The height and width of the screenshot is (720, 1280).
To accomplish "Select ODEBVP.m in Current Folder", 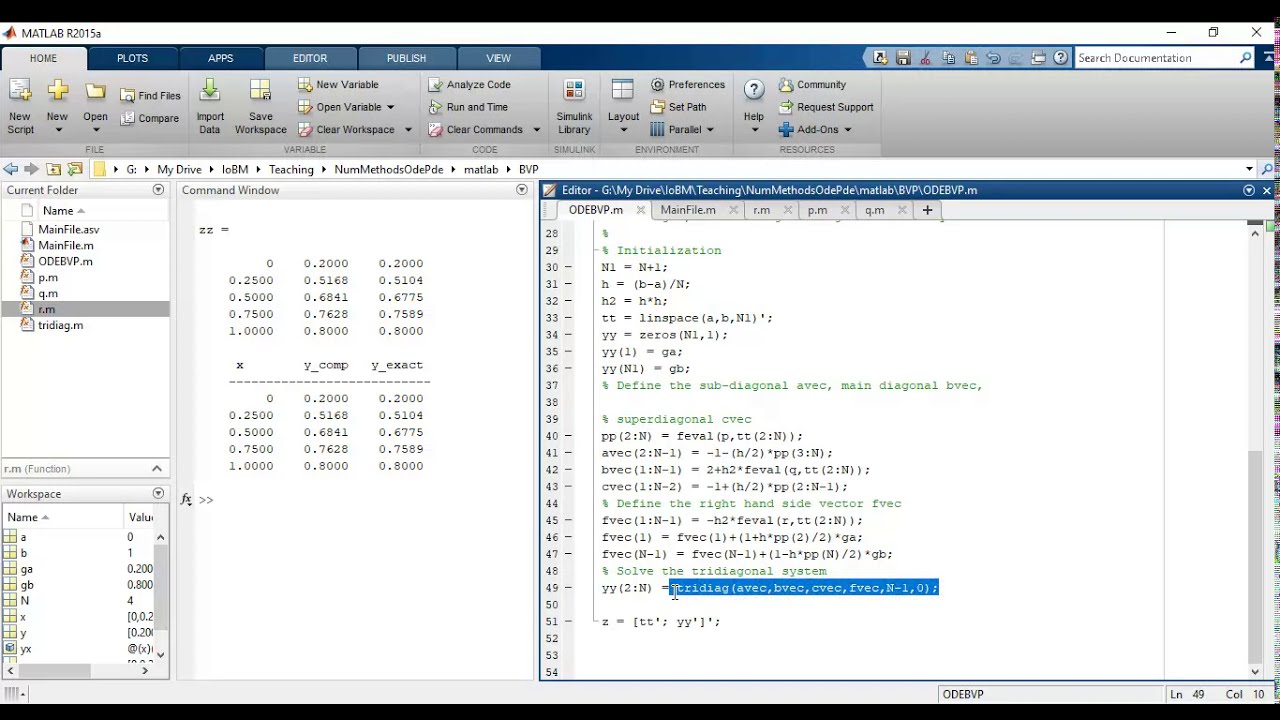I will 65,261.
